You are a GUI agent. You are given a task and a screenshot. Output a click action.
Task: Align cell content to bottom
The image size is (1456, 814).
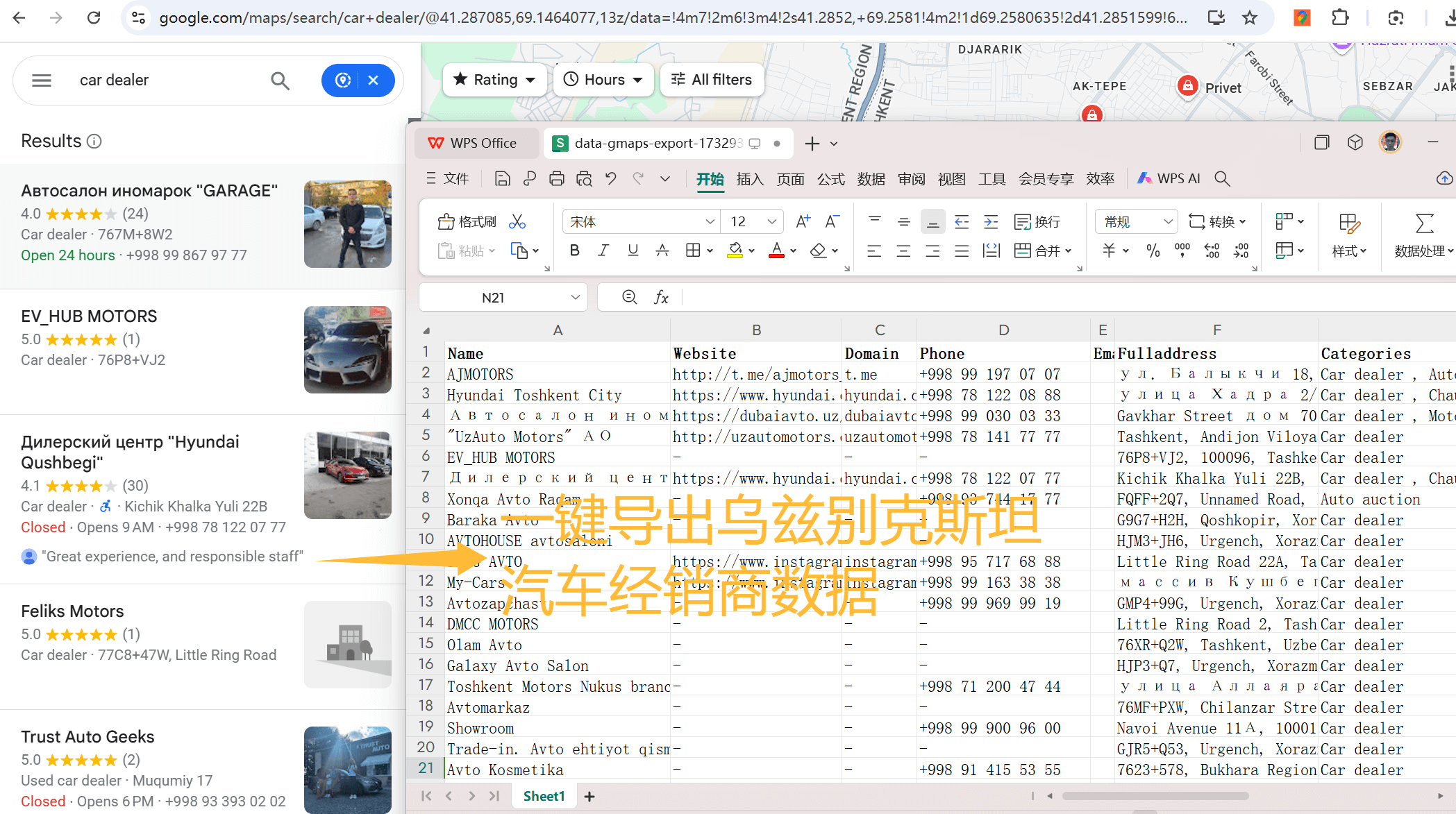click(932, 222)
